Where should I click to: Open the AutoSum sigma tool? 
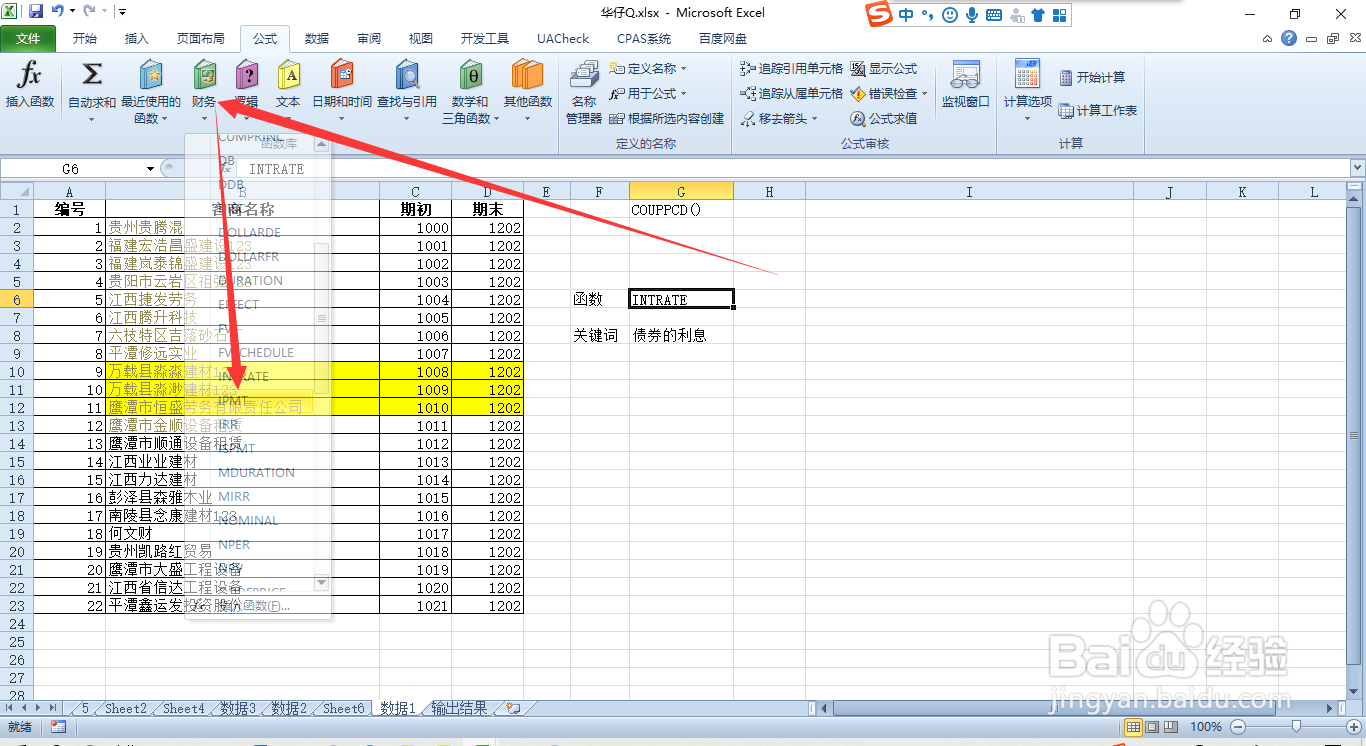pos(91,90)
